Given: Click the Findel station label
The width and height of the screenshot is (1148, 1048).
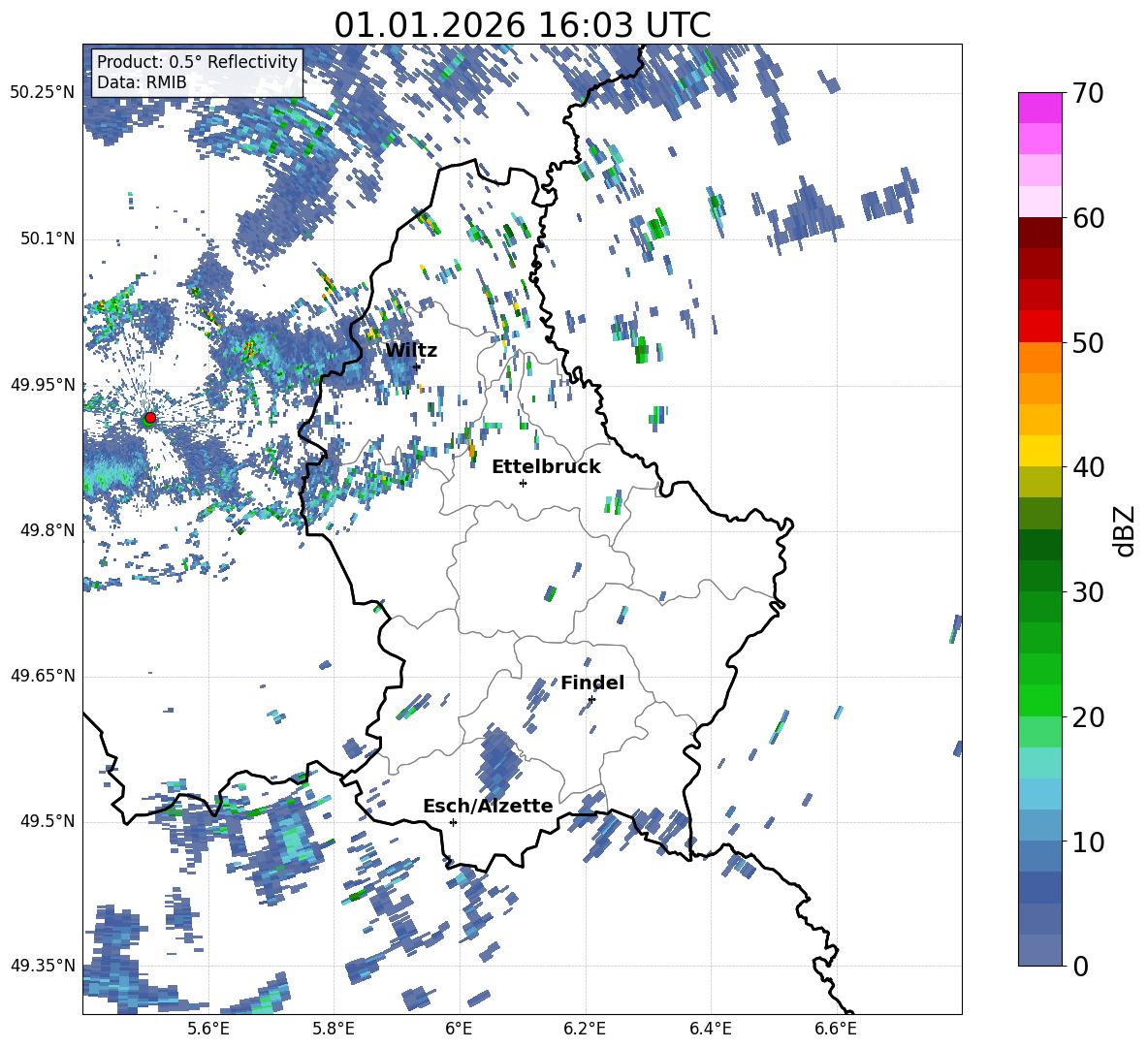Looking at the screenshot, I should (592, 683).
